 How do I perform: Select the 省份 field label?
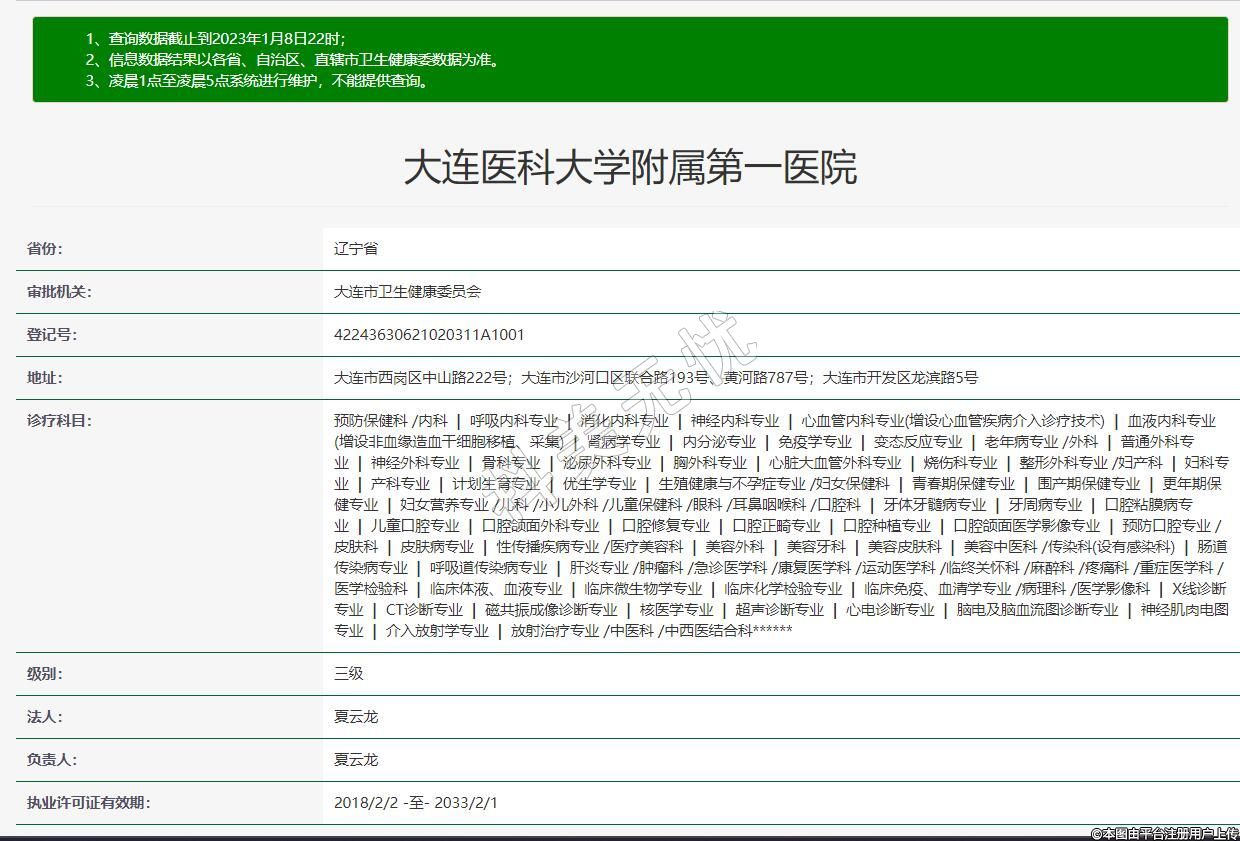click(44, 249)
